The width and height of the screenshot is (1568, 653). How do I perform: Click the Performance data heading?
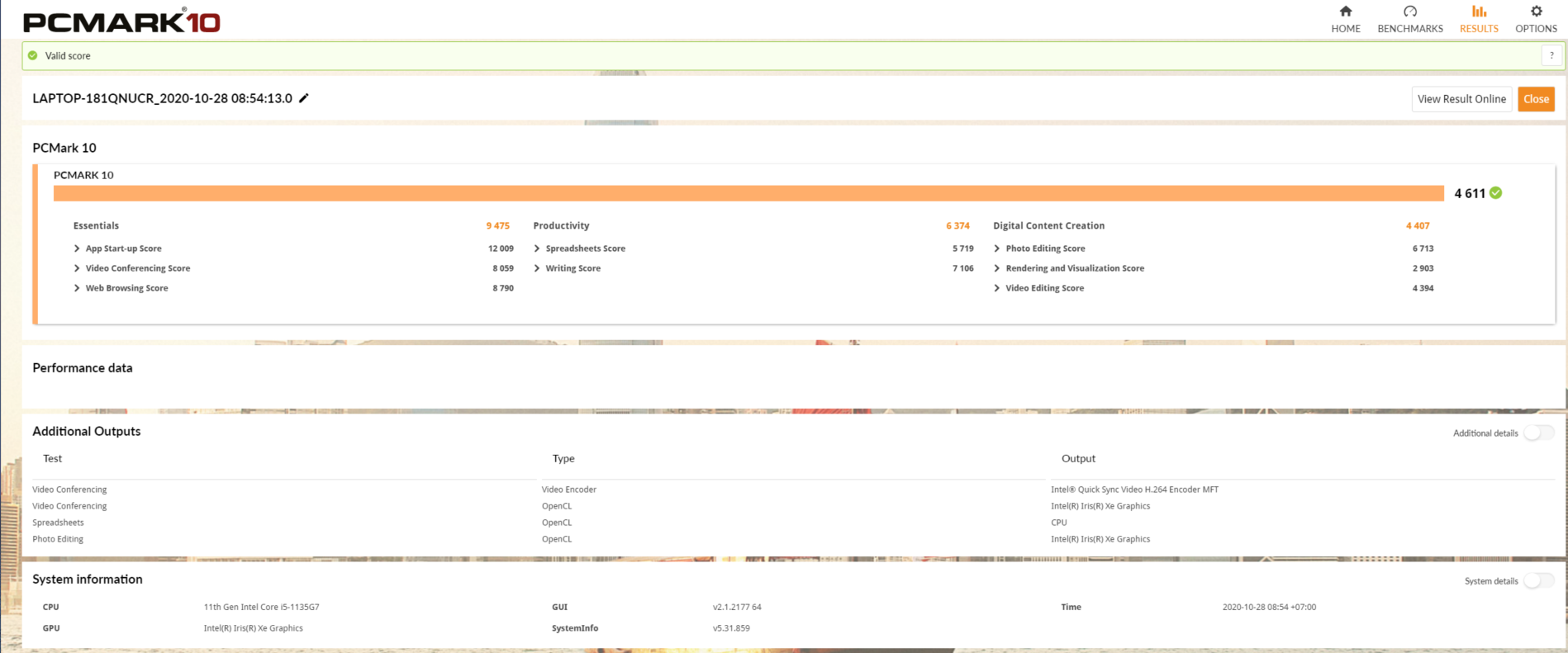point(83,368)
